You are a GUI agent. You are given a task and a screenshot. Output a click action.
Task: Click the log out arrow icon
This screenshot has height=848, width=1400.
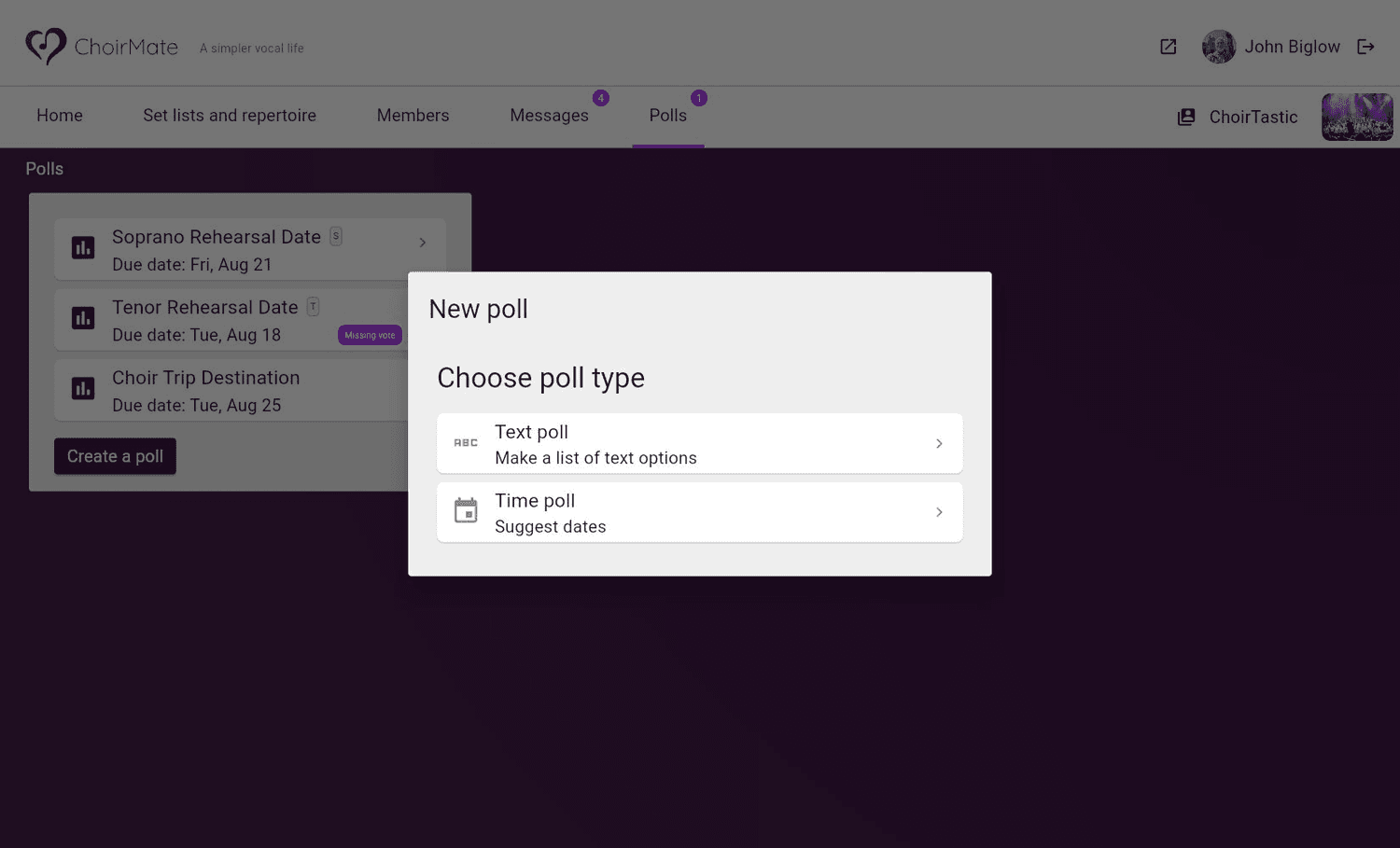(1365, 47)
